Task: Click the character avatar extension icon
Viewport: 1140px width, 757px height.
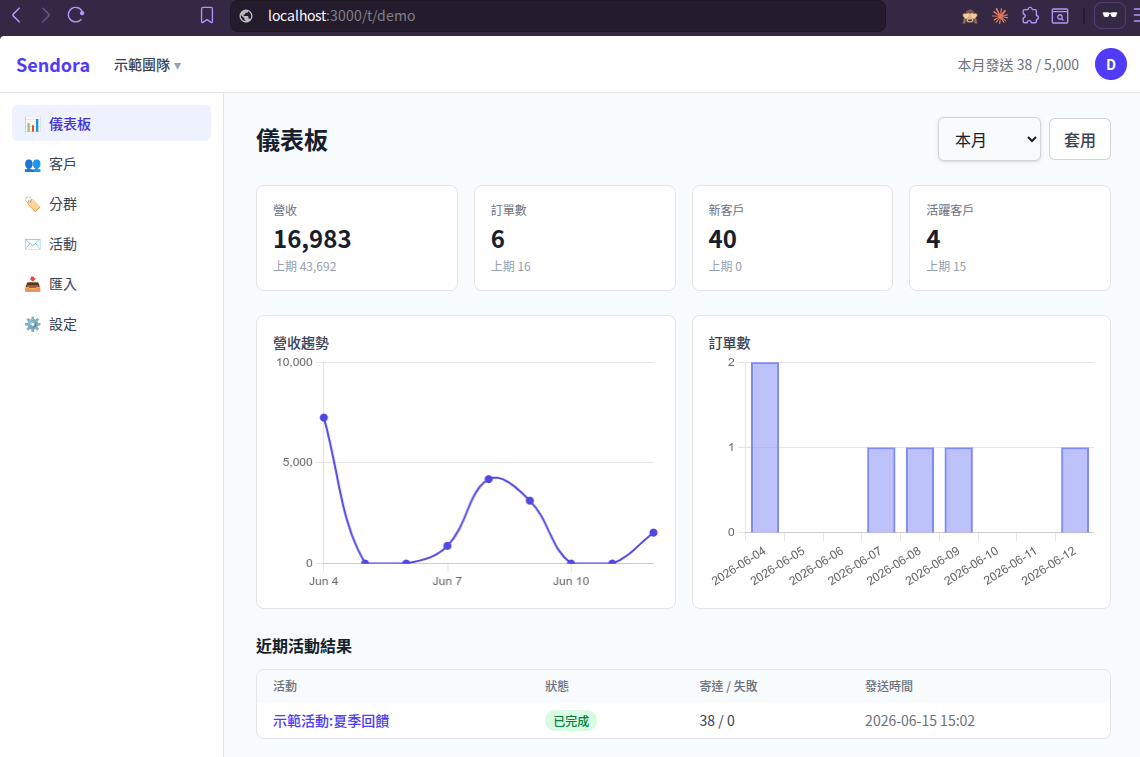Action: pyautogui.click(x=970, y=16)
